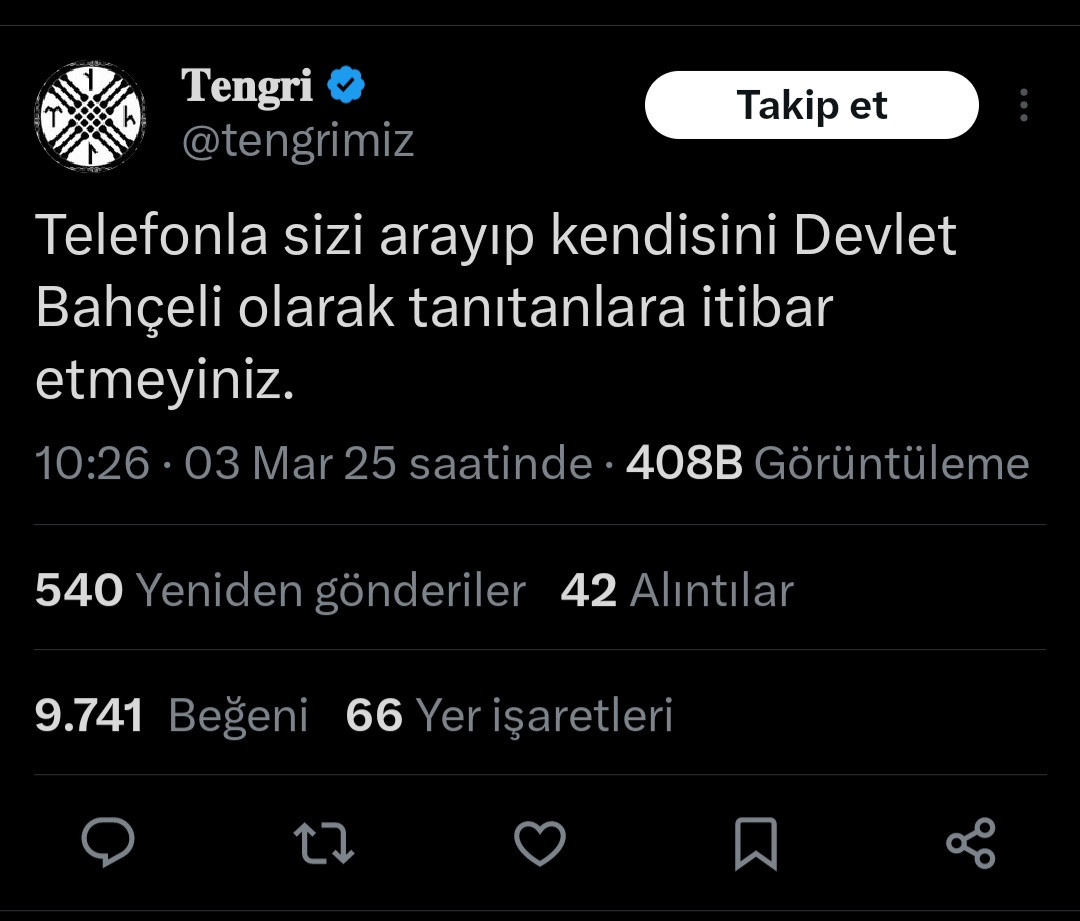The width and height of the screenshot is (1080, 921).
Task: Click the word etmeyiniz in tweet
Action: tap(165, 381)
